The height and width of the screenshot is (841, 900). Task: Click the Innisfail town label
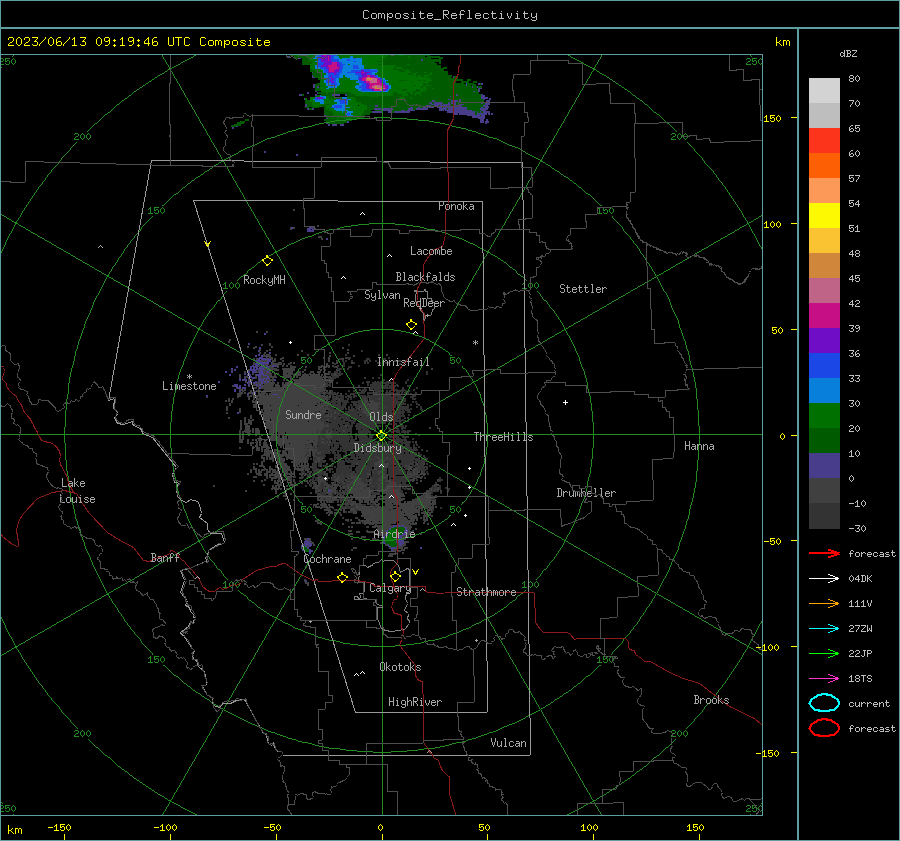[x=403, y=362]
